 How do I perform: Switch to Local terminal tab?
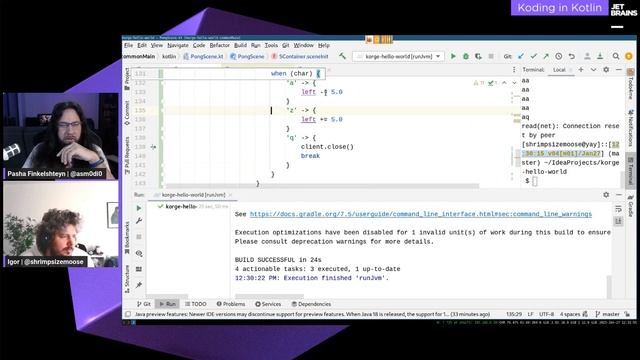559,70
